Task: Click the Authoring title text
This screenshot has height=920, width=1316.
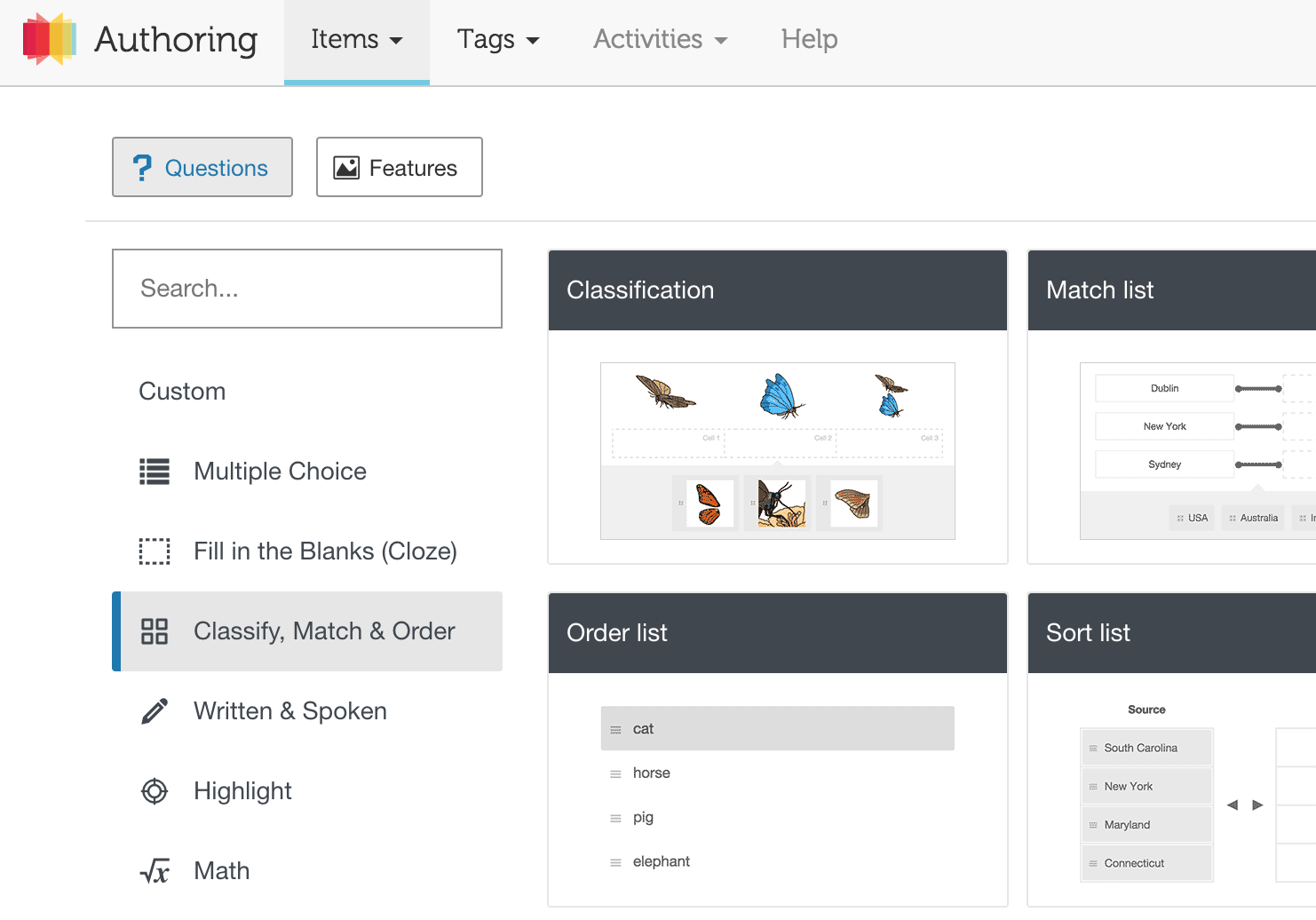Action: click(176, 39)
